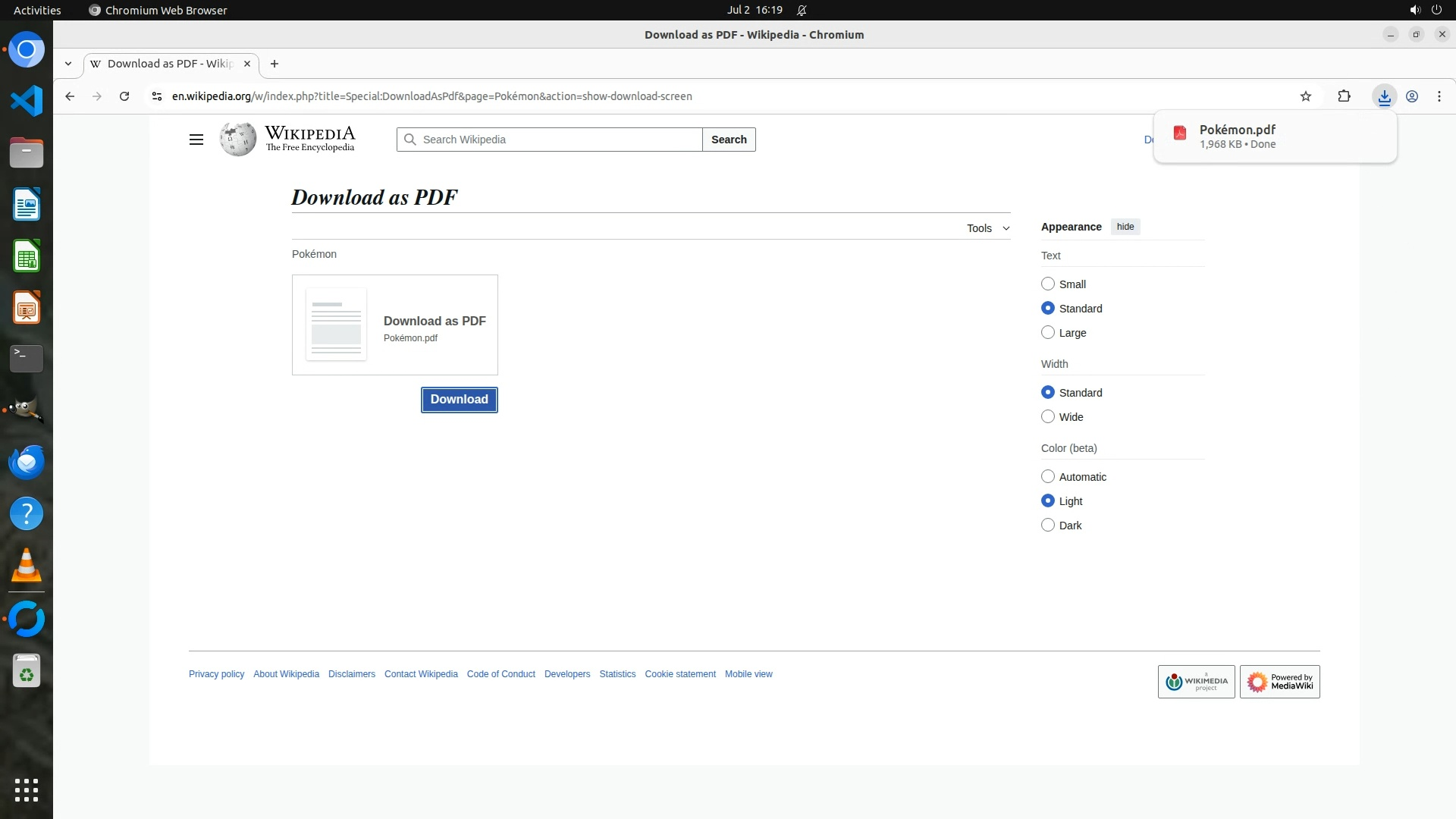Focus the Search Wikipedia input field
Viewport: 1456px width, 819px height.
[x=557, y=140]
